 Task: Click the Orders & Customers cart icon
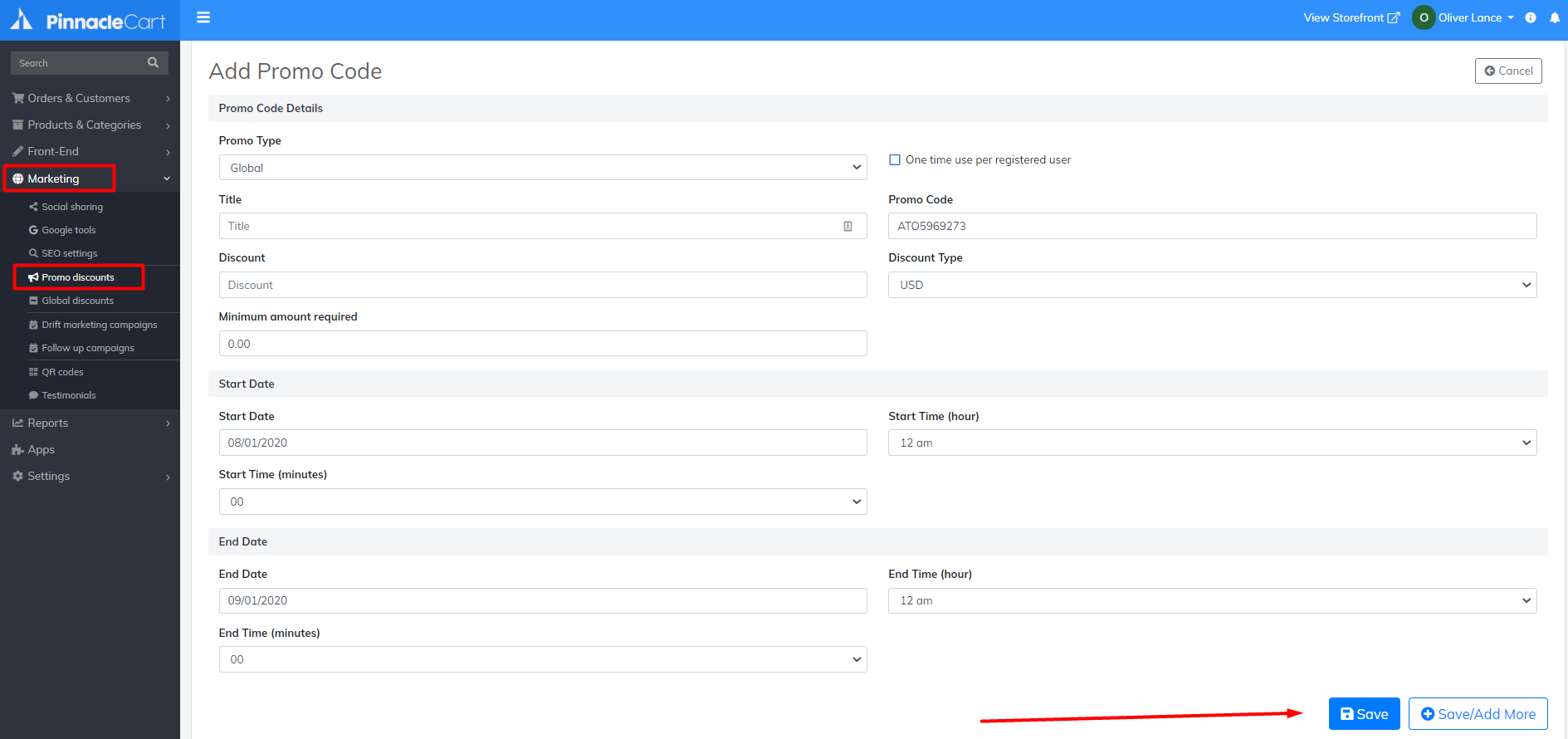17,98
